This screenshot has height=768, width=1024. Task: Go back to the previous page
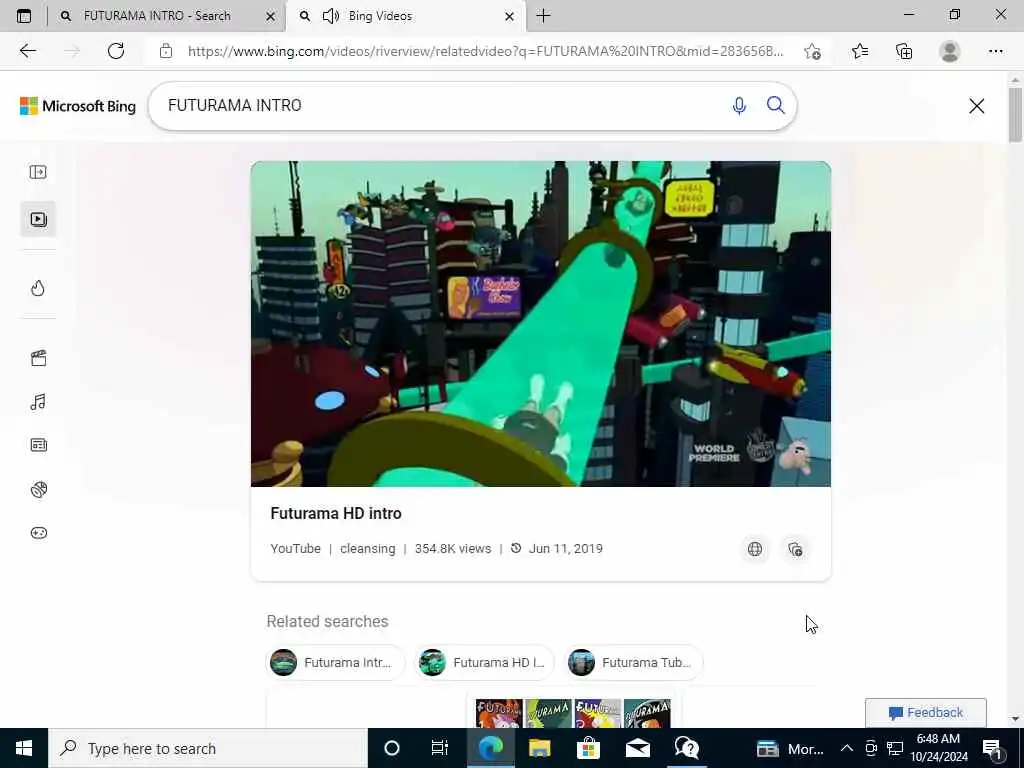(27, 51)
